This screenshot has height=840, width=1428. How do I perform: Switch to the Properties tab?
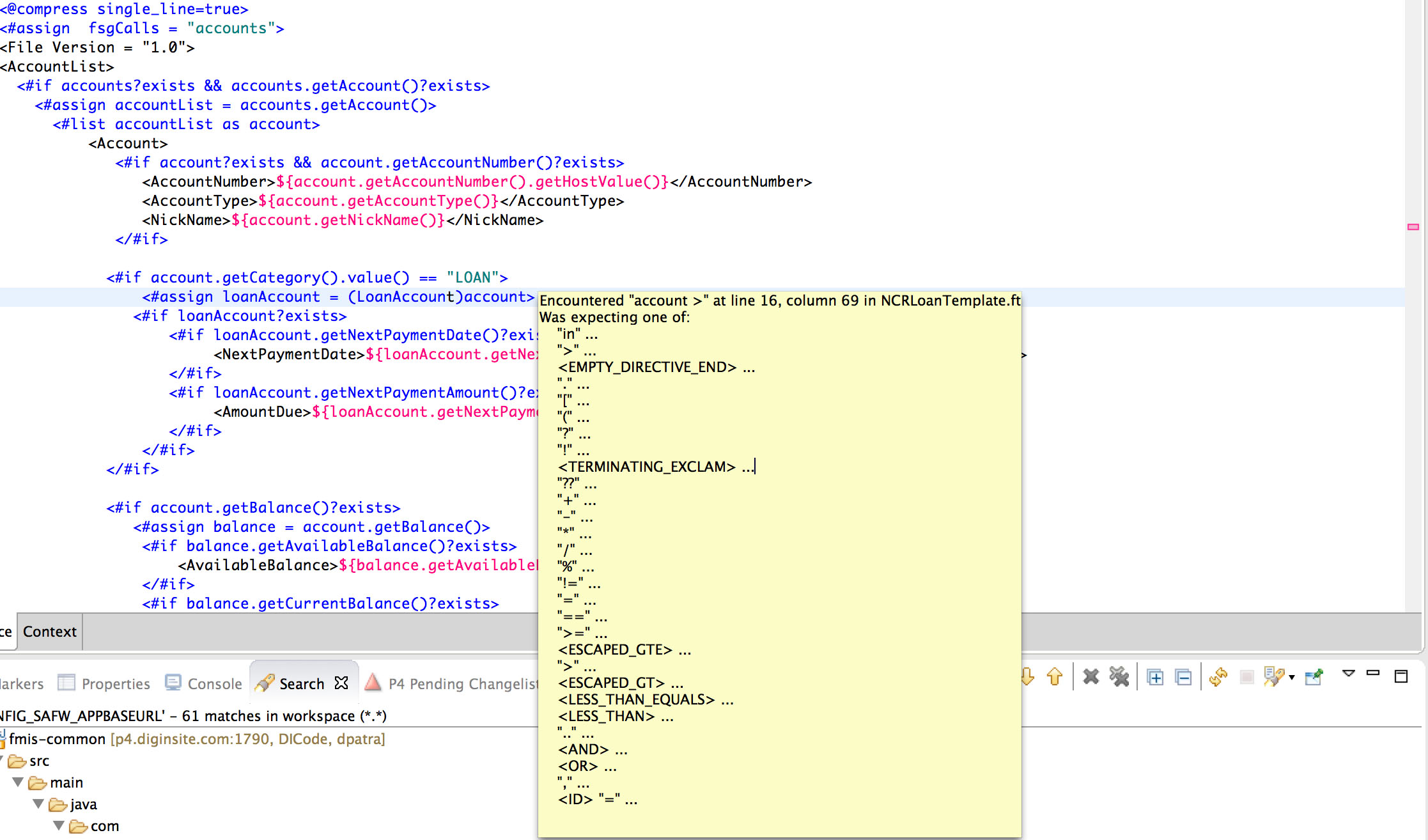pyautogui.click(x=104, y=683)
